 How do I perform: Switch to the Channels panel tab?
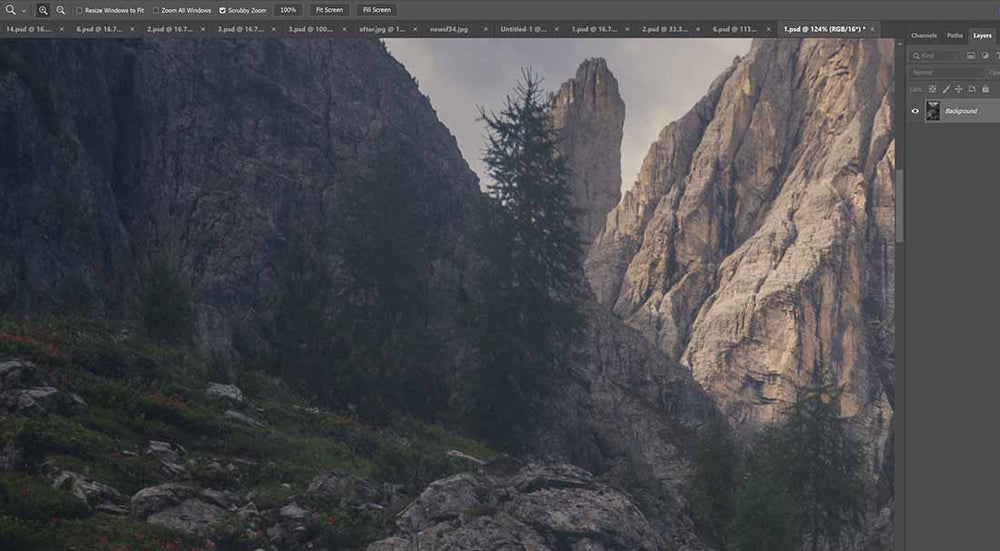click(x=923, y=36)
